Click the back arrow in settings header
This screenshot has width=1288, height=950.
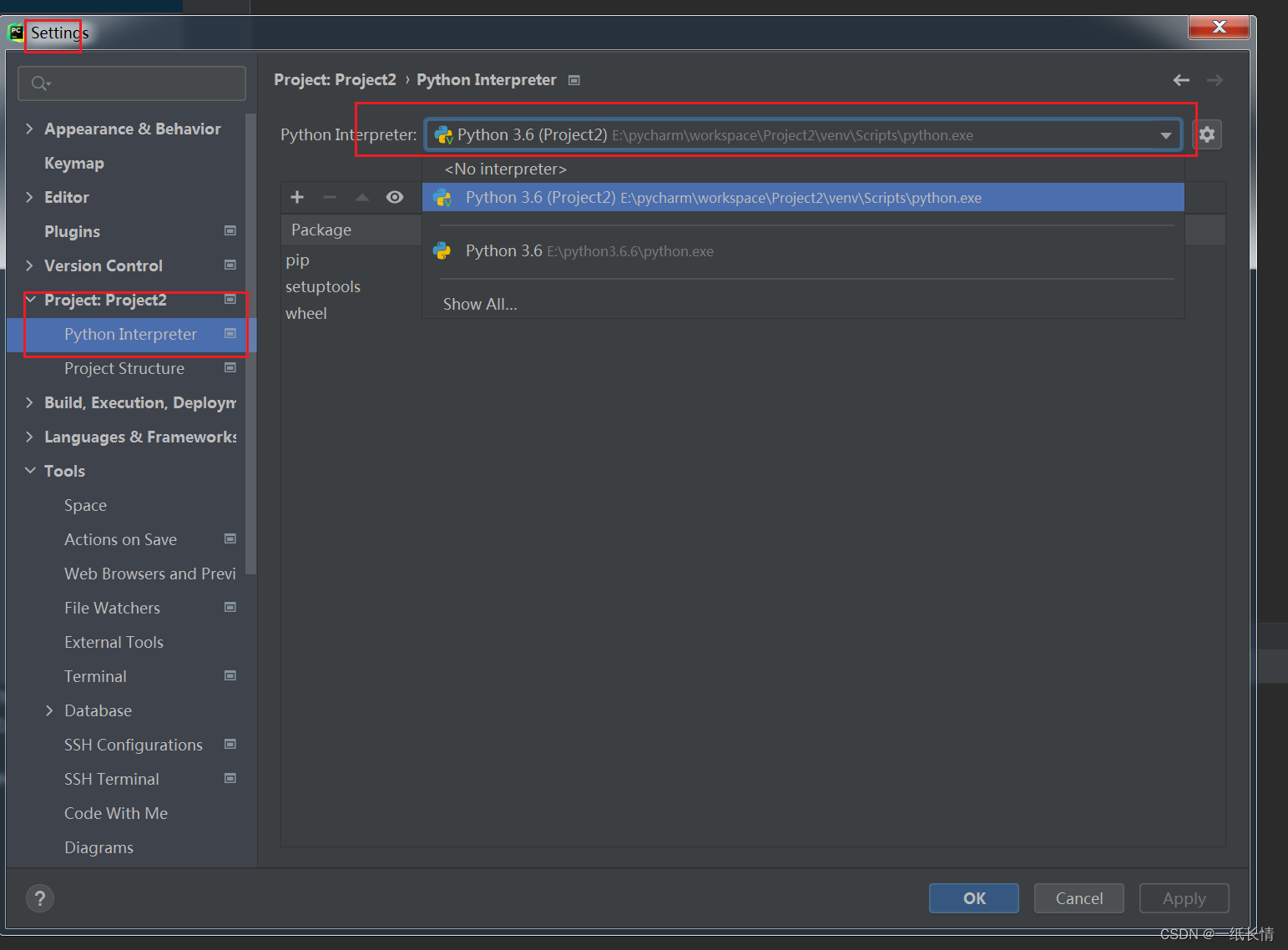coord(1181,80)
